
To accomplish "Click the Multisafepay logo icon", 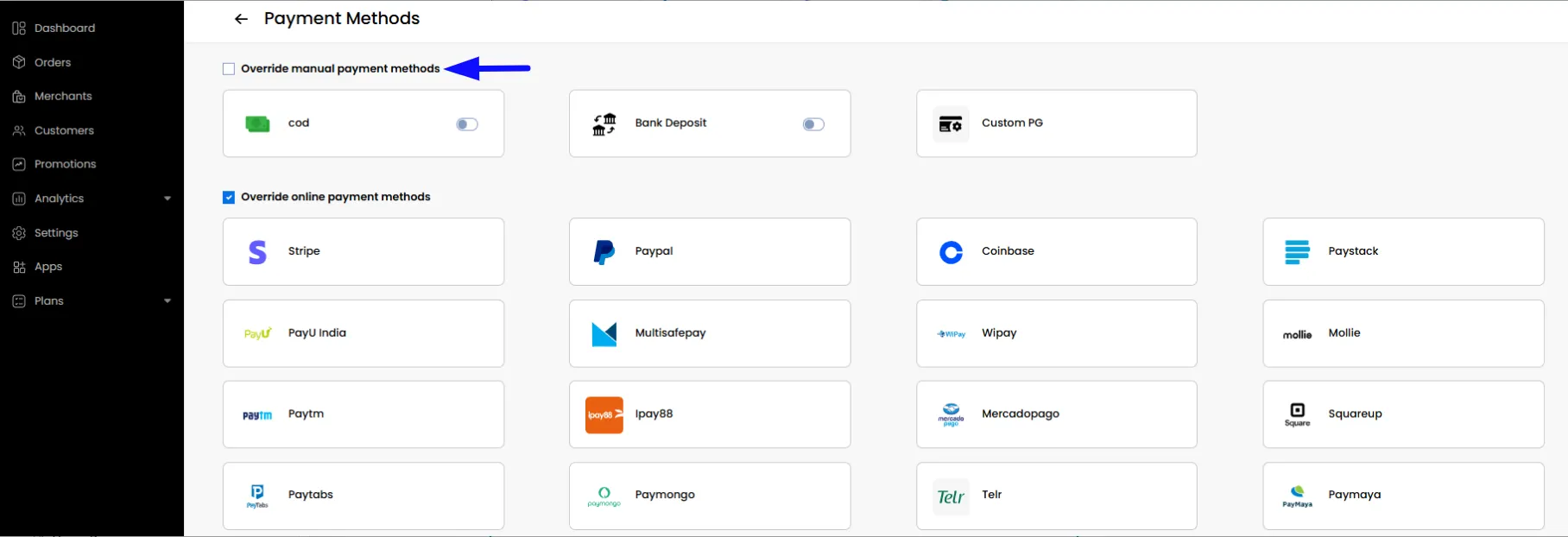I will pyautogui.click(x=604, y=333).
